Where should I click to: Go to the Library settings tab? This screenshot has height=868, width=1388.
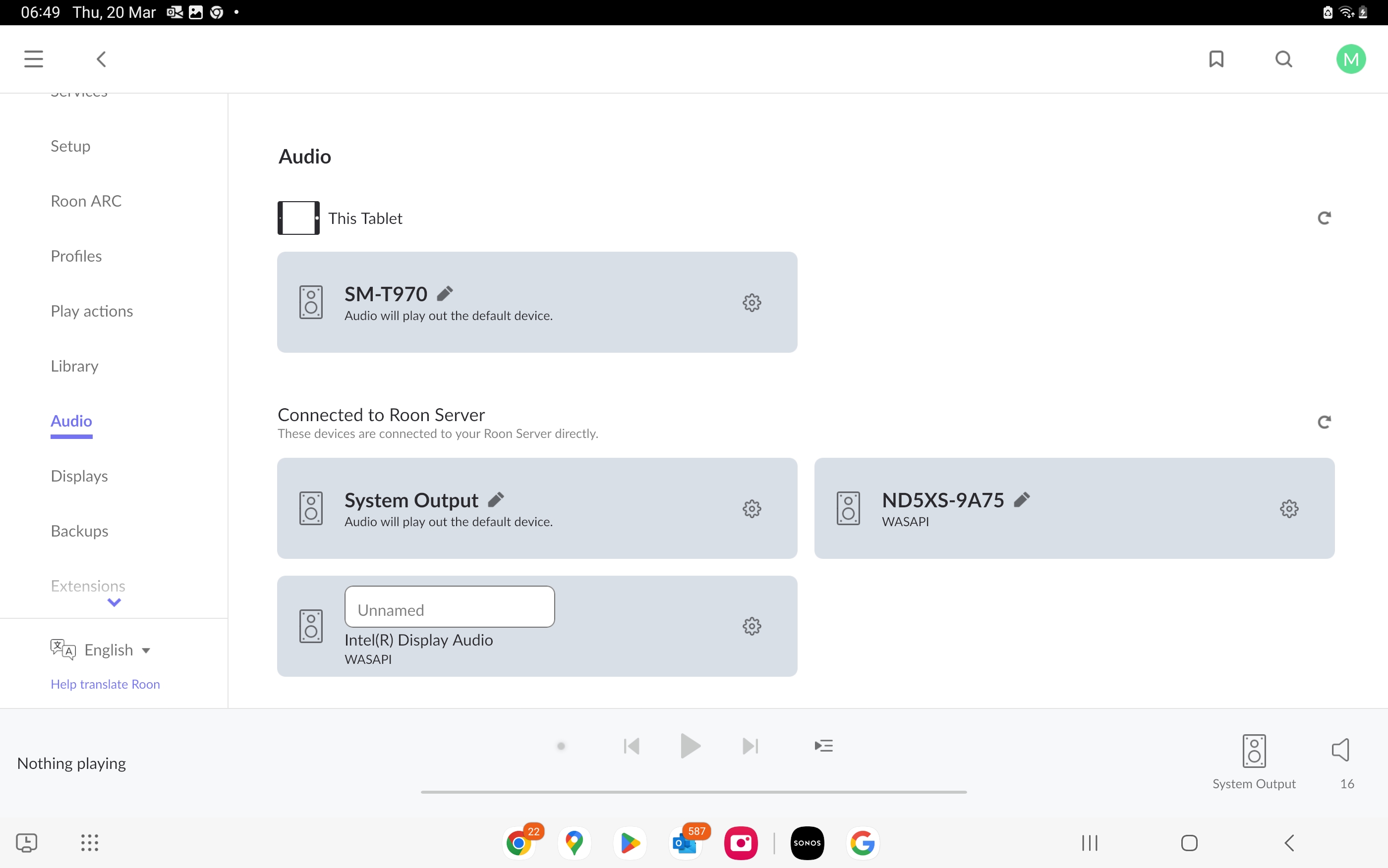tap(75, 366)
